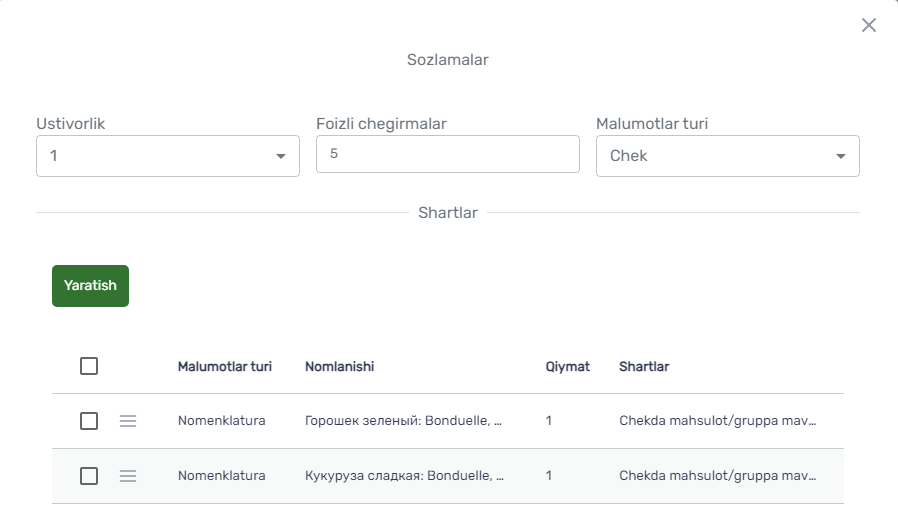Screen dimensions: 898x520
Task: Open the Горошек зеленый: Bonduelle entry
Action: click(403, 421)
